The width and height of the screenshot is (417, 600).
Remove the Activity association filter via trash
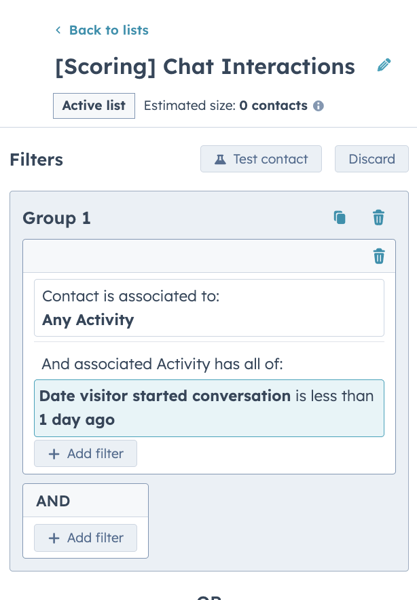[x=379, y=256]
